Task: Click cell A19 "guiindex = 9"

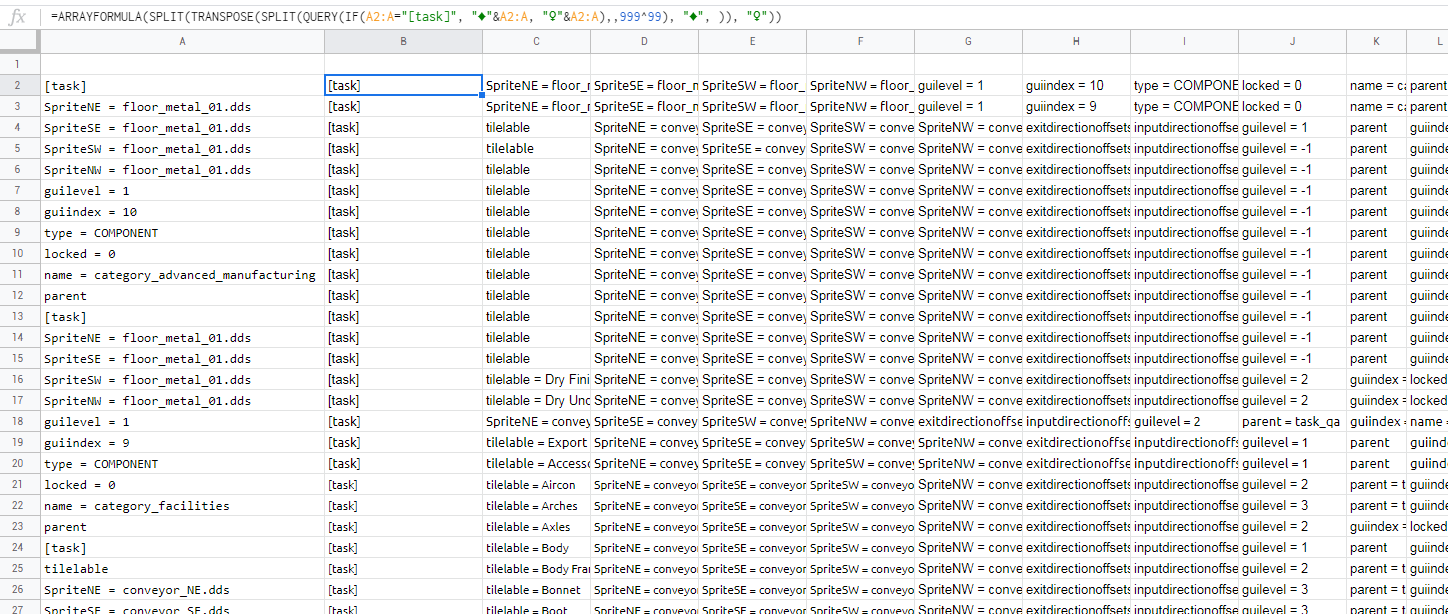Action: 182,442
